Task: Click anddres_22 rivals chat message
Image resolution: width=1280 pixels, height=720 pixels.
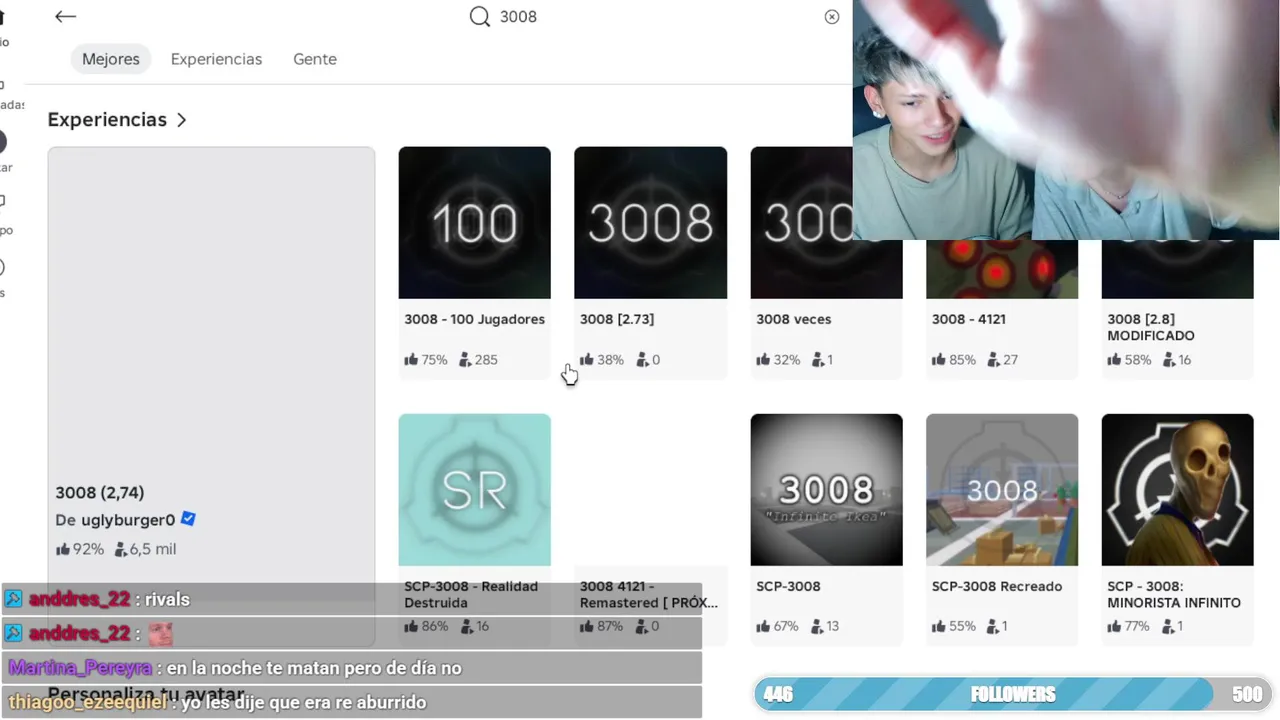Action: 352,600
